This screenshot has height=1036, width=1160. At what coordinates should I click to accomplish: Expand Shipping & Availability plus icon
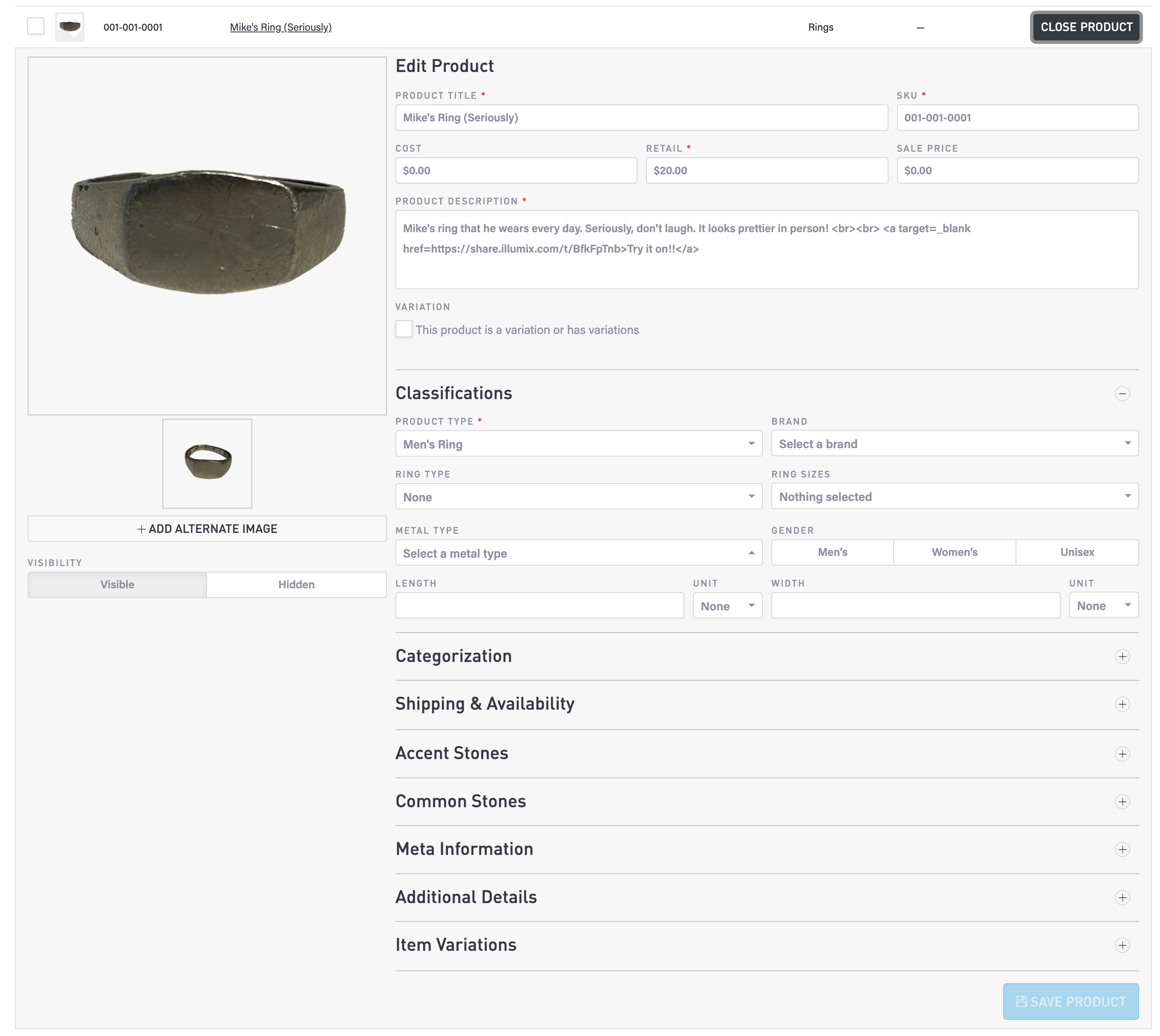coord(1121,704)
